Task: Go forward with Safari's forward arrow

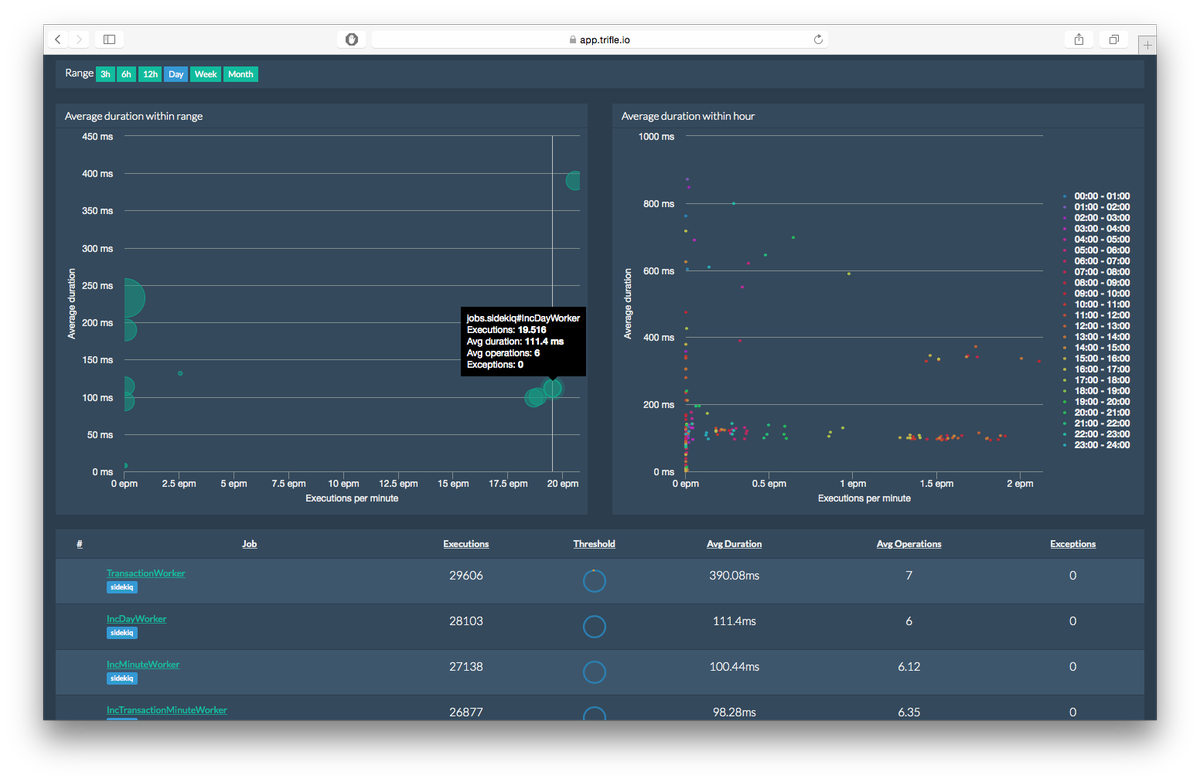Action: tap(79, 39)
